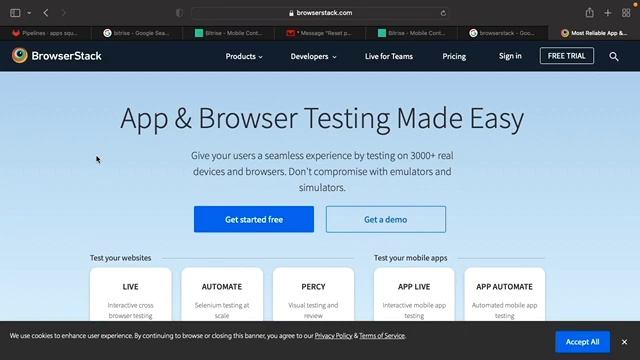Viewport: 640px width, 360px height.
Task: Click the 'Test your websites' label
Action: pyautogui.click(x=120, y=258)
